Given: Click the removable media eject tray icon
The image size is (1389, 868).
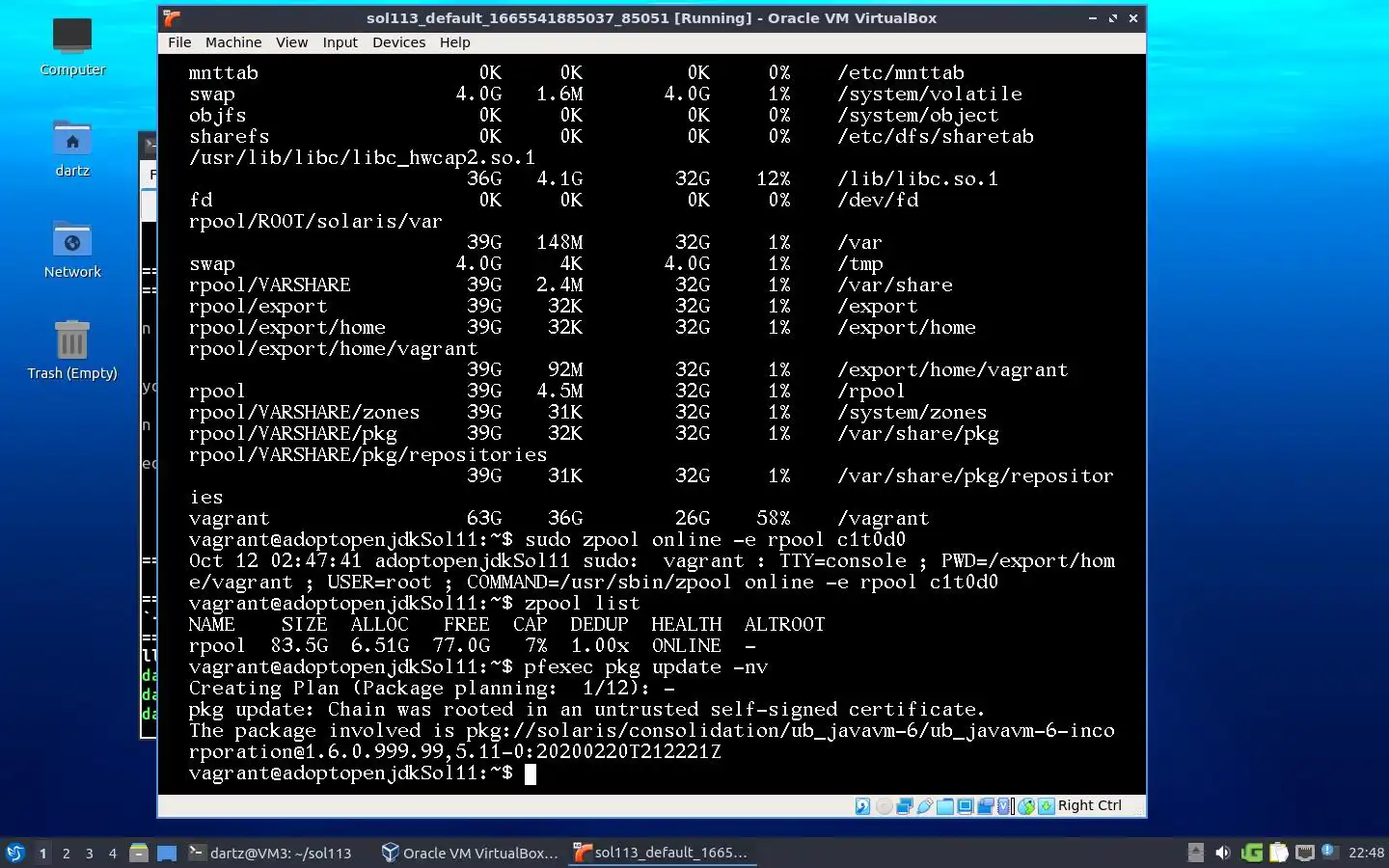Looking at the screenshot, I should 1195,853.
